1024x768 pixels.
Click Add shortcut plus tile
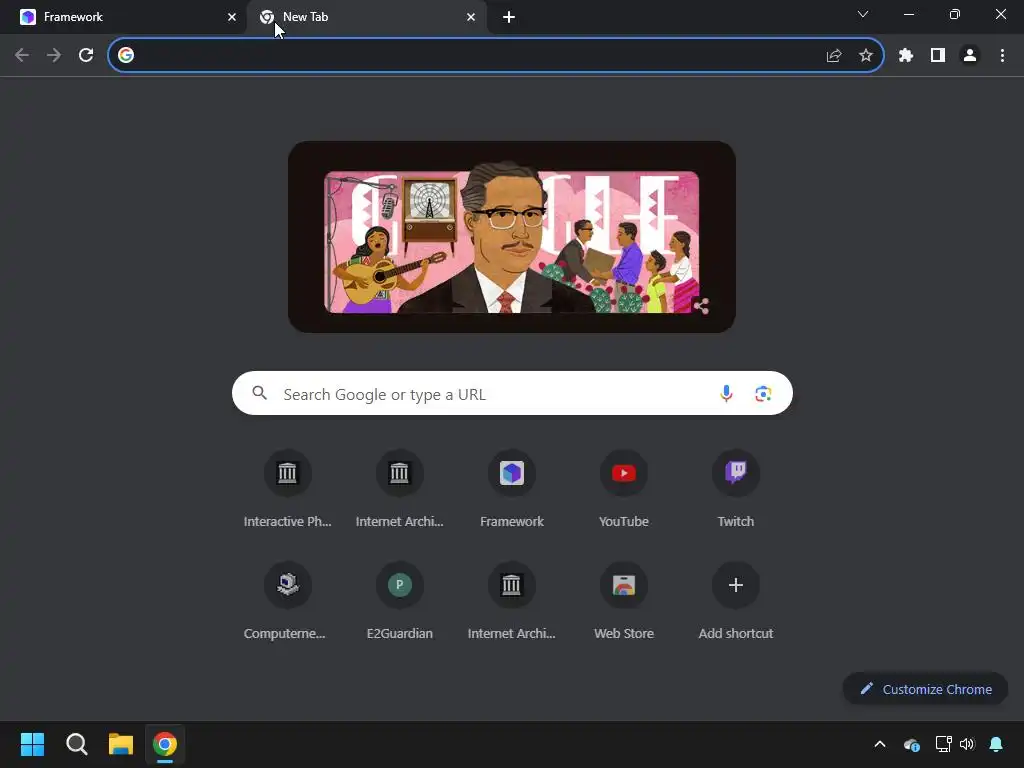(736, 601)
